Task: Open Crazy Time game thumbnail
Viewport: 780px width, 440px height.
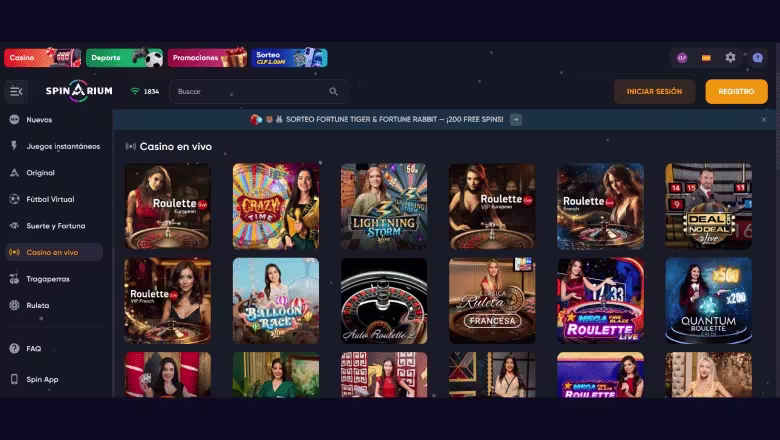Action: pyautogui.click(x=276, y=206)
